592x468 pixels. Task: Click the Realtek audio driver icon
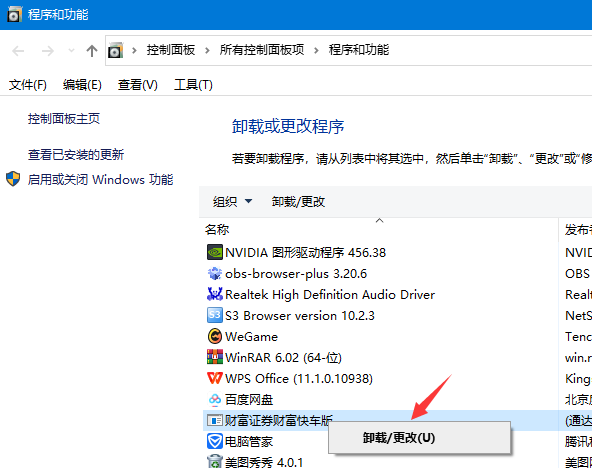[x=215, y=294]
